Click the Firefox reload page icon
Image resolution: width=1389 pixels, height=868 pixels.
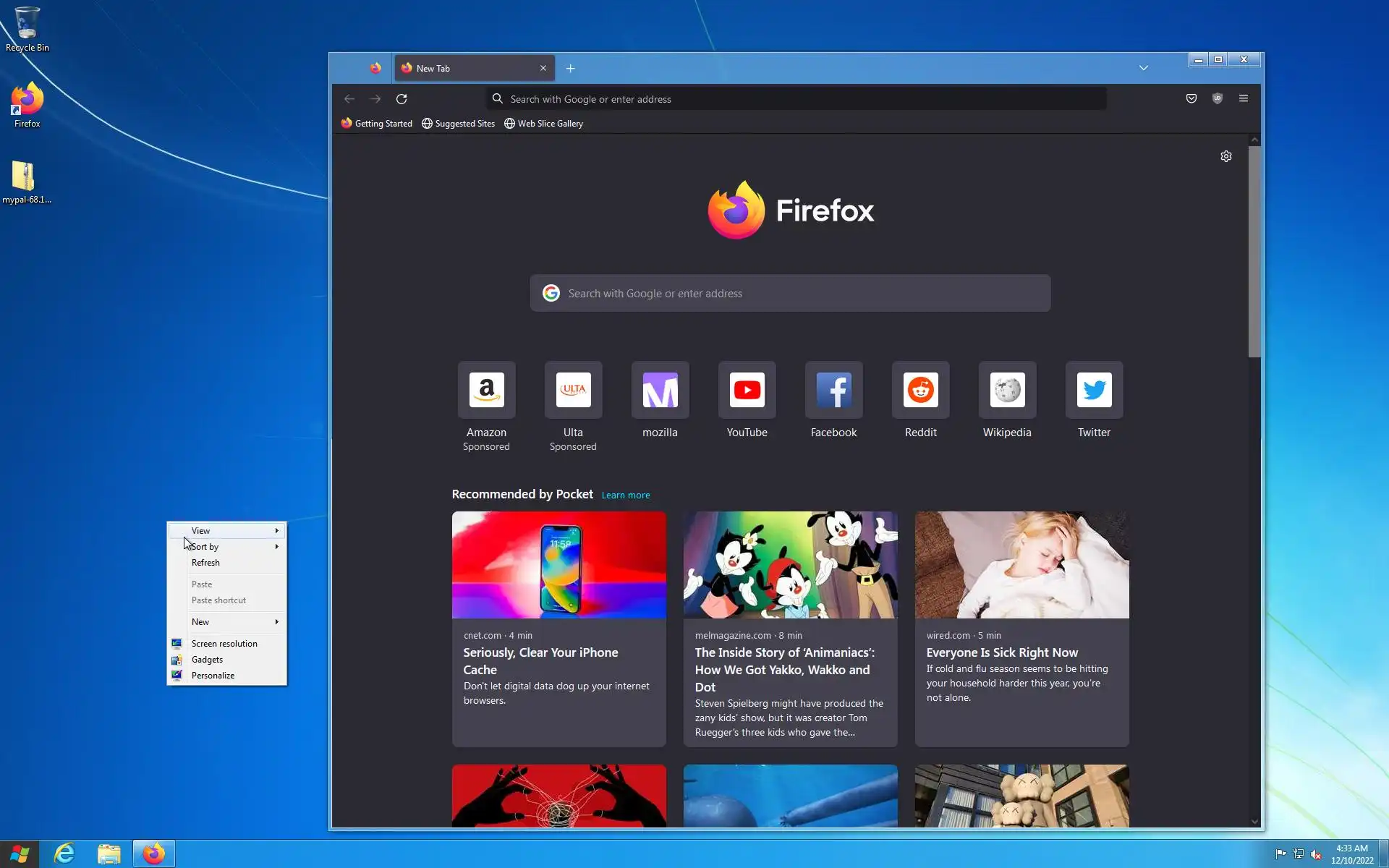point(402,99)
